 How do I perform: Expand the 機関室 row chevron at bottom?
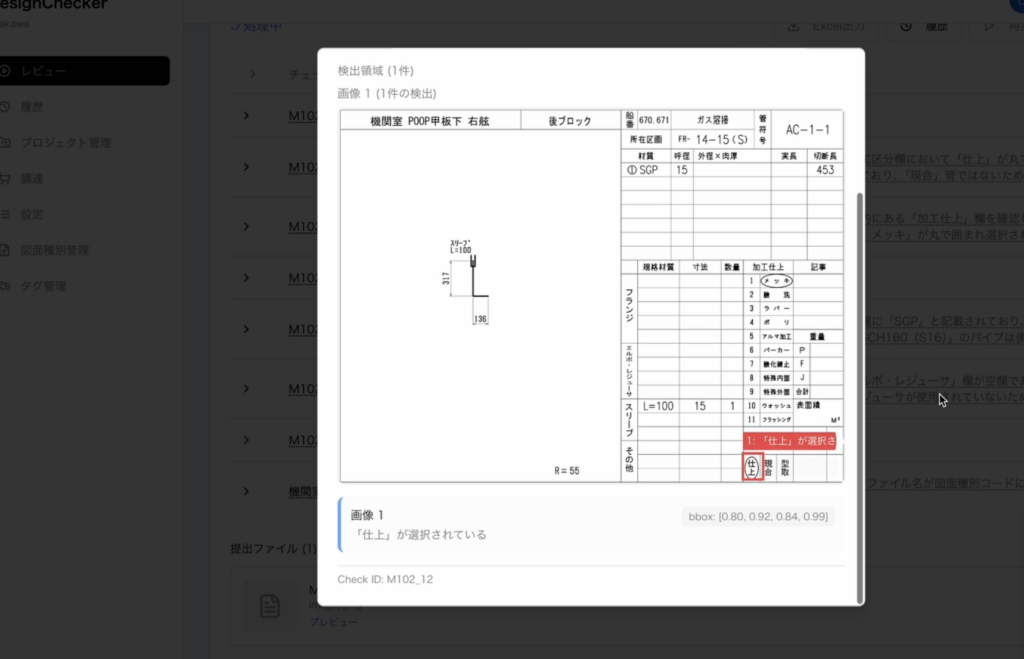pos(246,491)
